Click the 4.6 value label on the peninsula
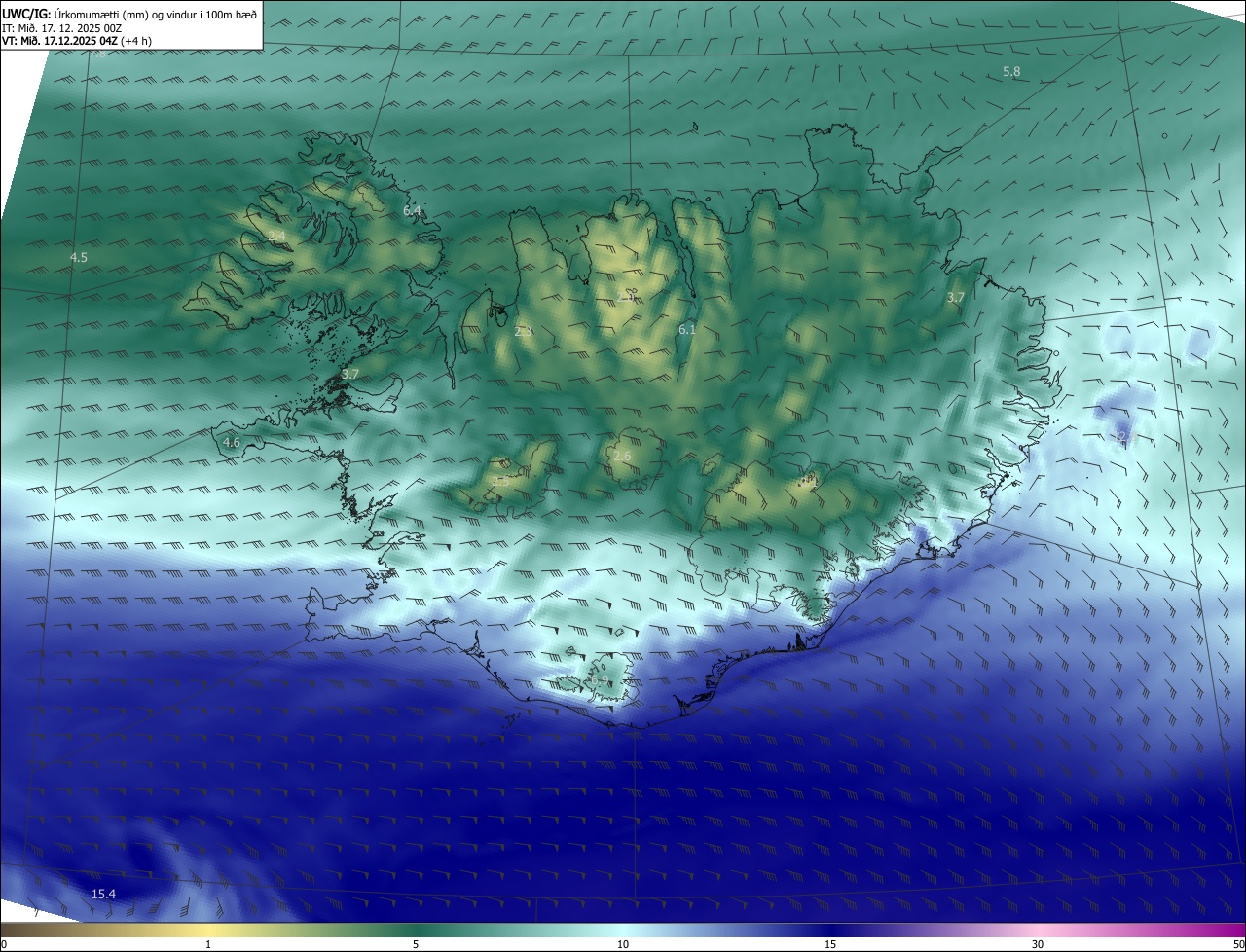The width and height of the screenshot is (1246, 952). [232, 442]
